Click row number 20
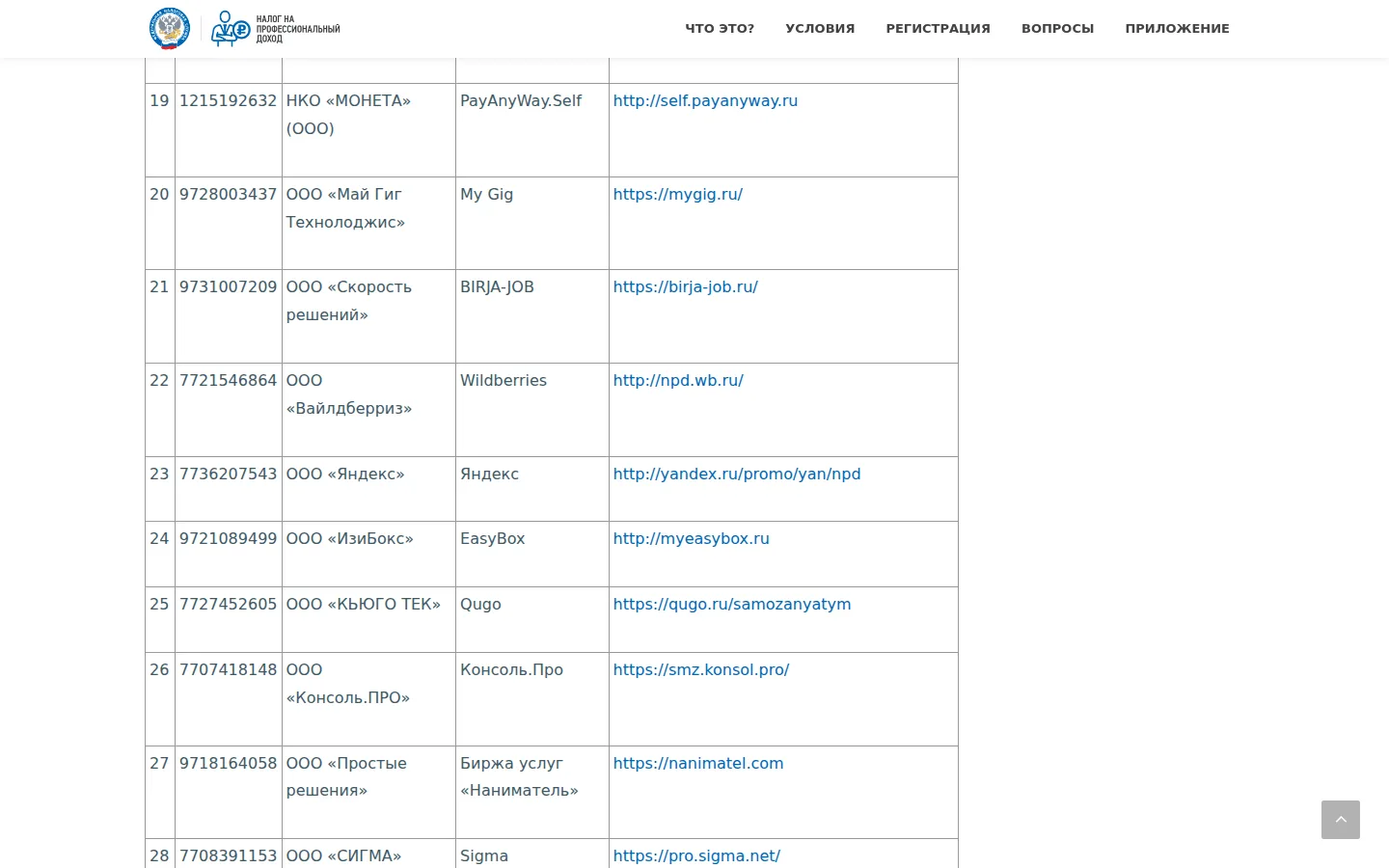The height and width of the screenshot is (868, 1389). pos(159,194)
